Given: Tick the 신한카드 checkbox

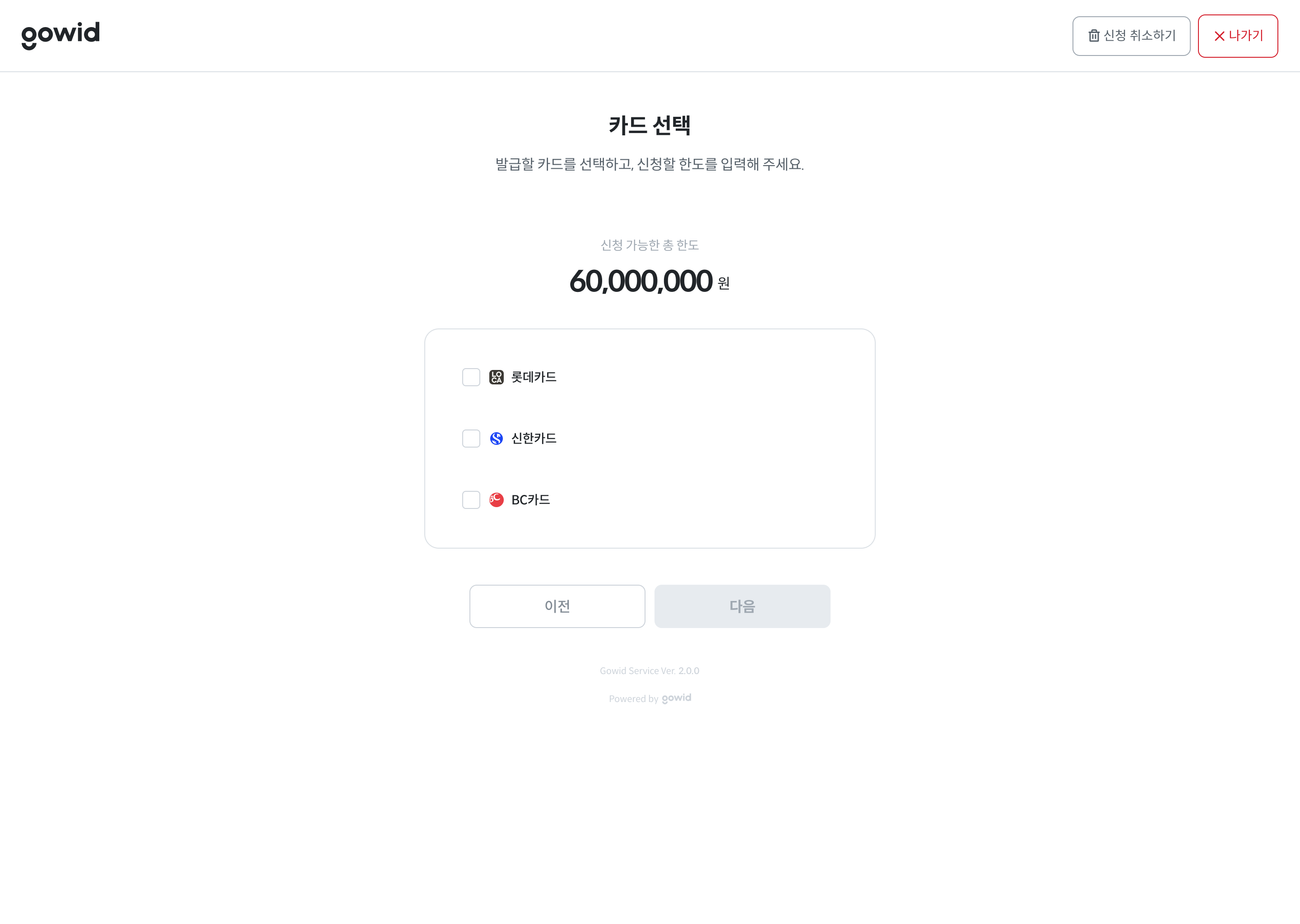Looking at the screenshot, I should 471,439.
